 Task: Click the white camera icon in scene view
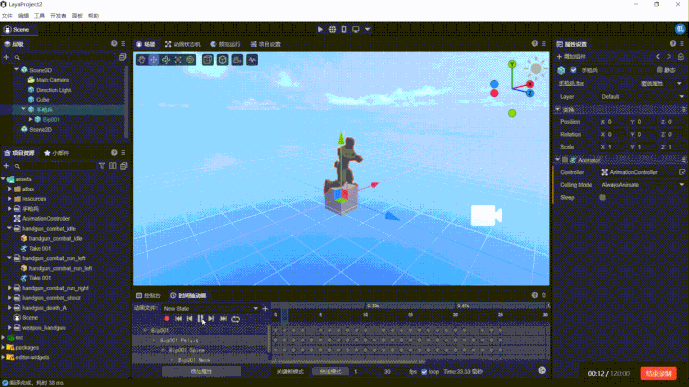tap(486, 215)
